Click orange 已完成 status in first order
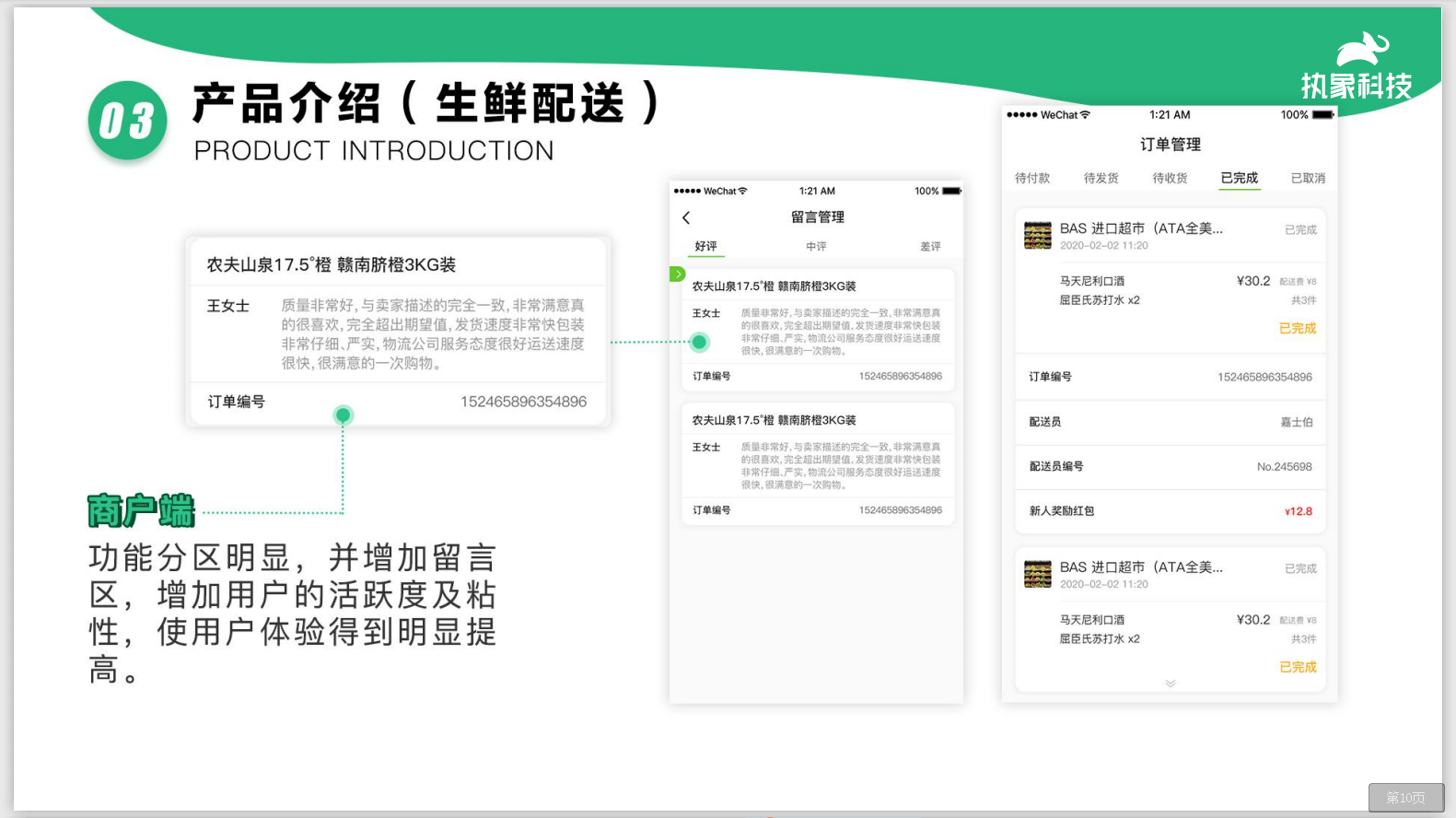This screenshot has width=1456, height=818. click(1297, 329)
